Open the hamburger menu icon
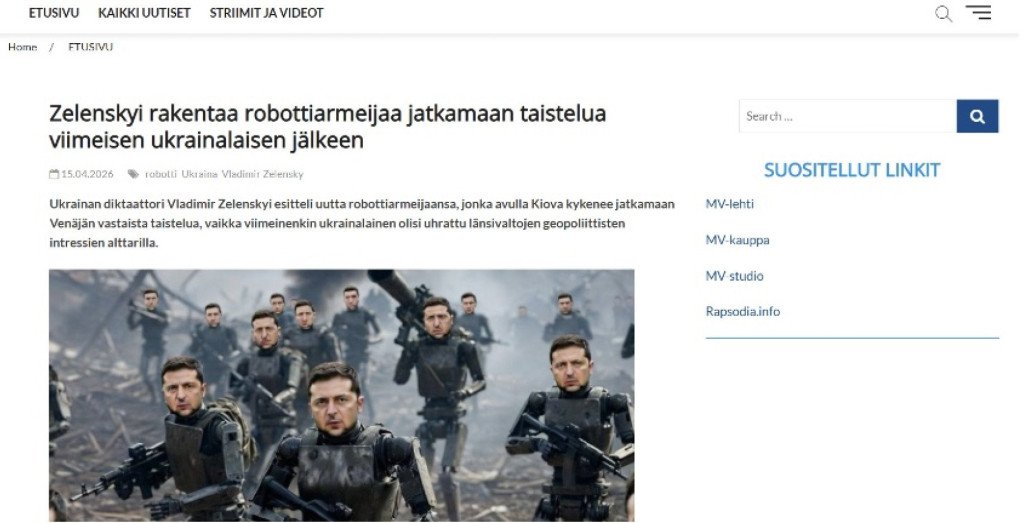1020x523 pixels. pos(978,12)
